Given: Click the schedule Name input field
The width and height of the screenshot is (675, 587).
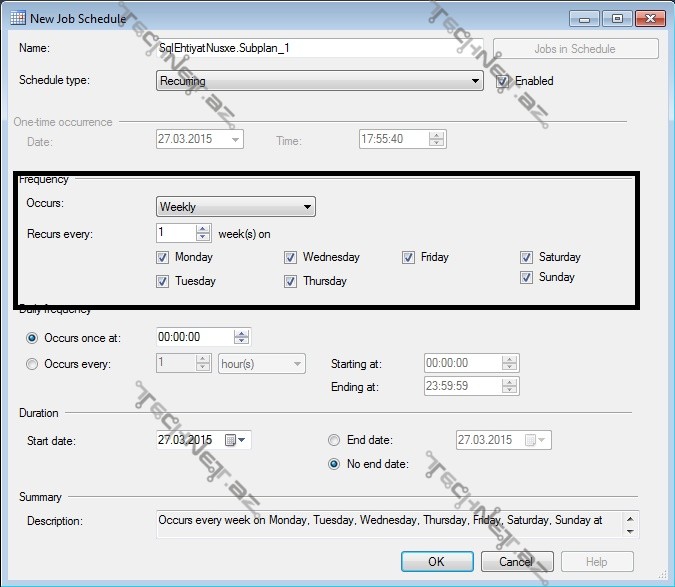Looking at the screenshot, I should pyautogui.click(x=319, y=48).
